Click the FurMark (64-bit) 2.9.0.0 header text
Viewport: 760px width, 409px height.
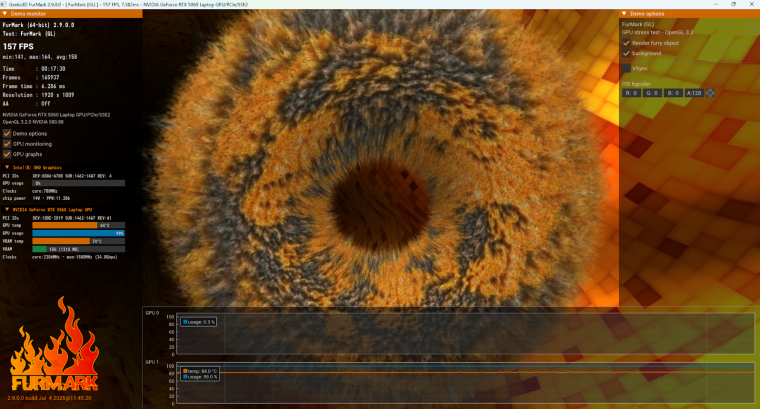[38, 25]
